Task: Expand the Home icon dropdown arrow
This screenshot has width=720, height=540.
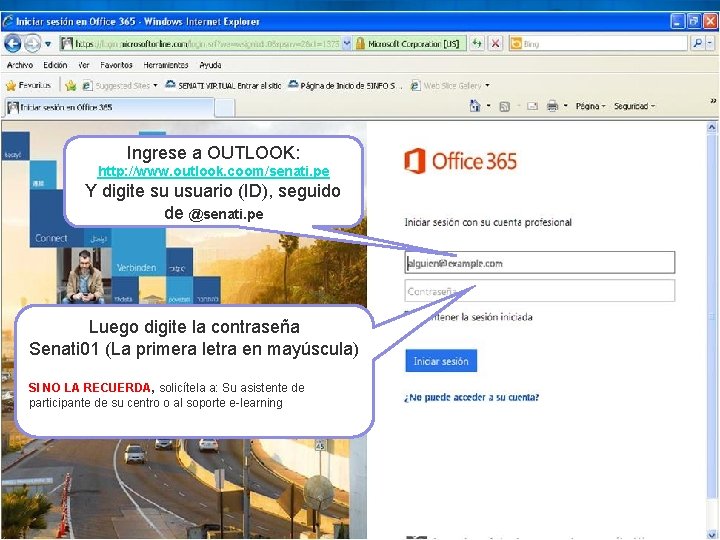Action: (489, 106)
